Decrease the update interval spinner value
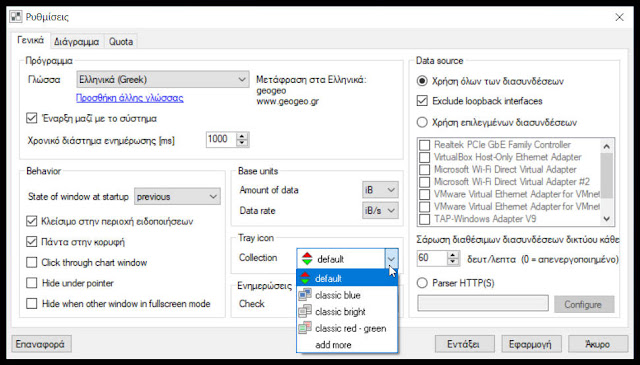This screenshot has height=365, width=640. coord(242,143)
